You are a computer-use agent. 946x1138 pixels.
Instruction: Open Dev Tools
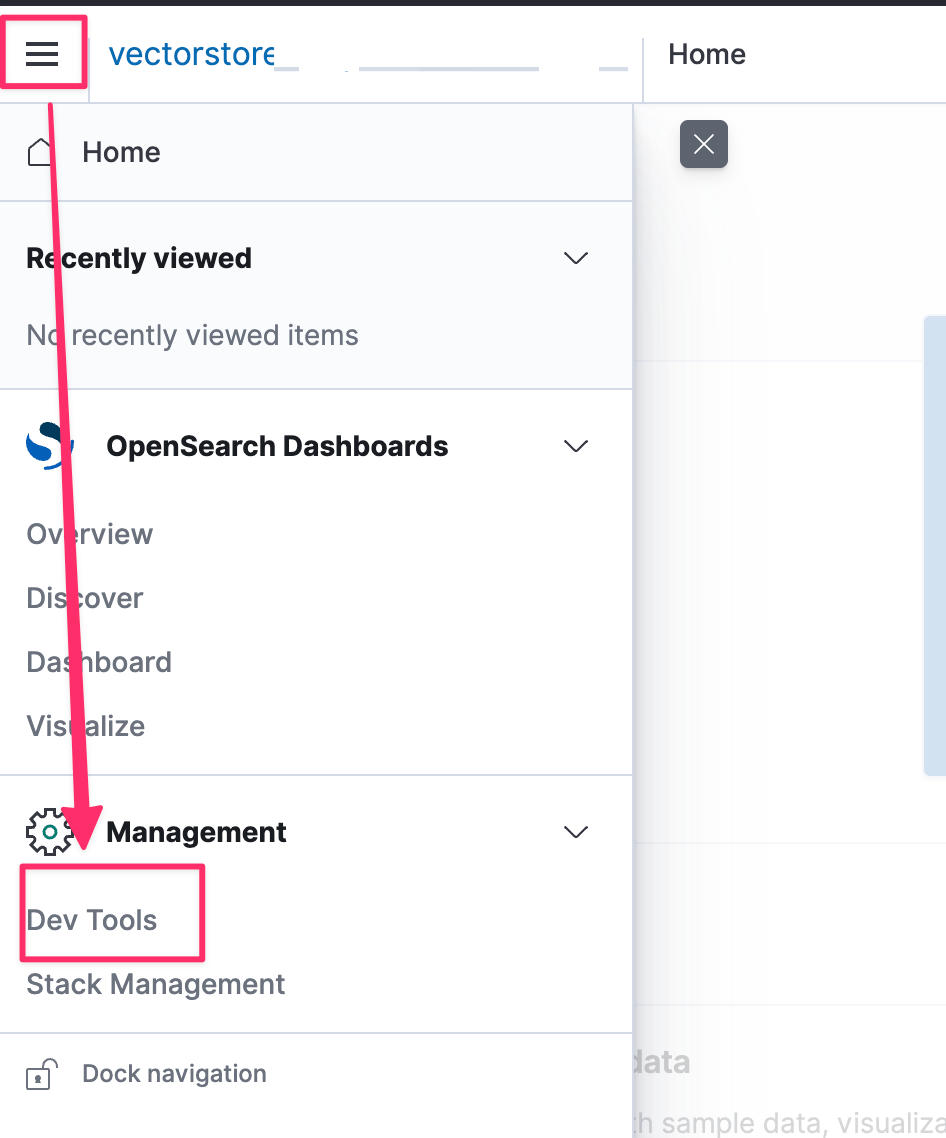click(x=92, y=920)
